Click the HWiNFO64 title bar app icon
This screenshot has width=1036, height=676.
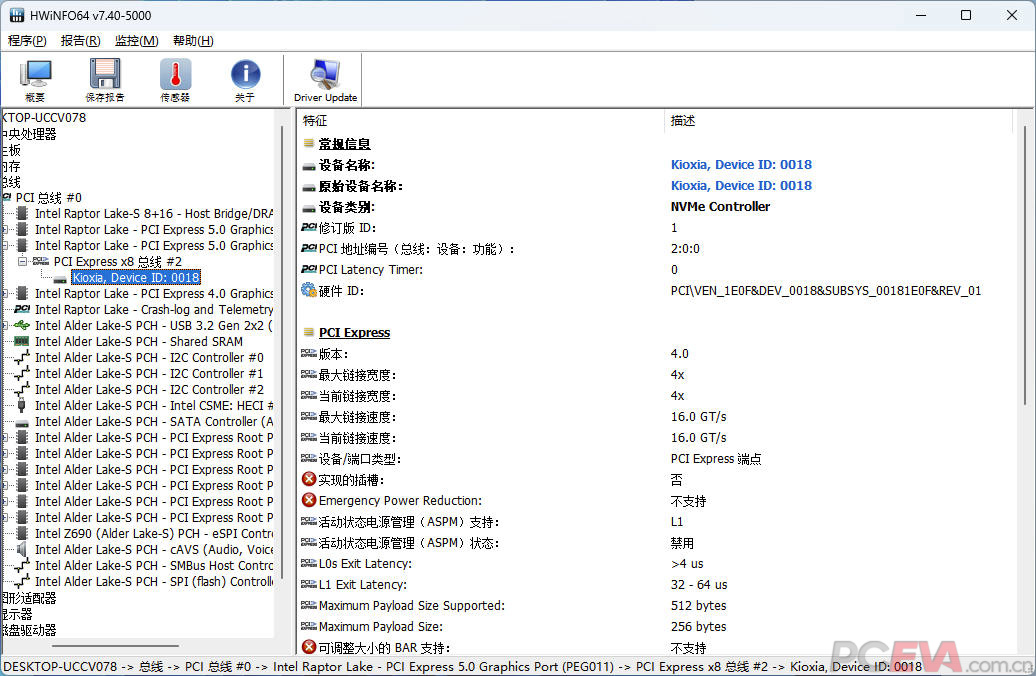[x=17, y=15]
